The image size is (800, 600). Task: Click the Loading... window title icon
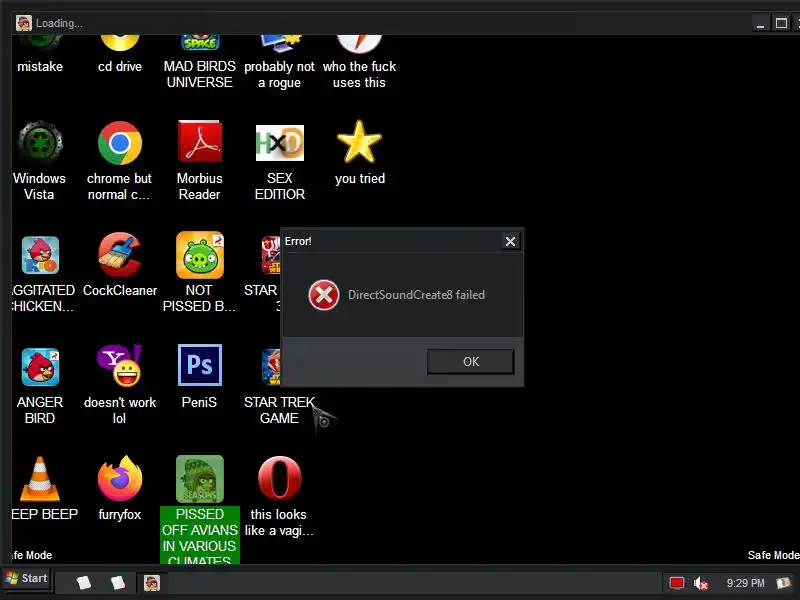pos(23,23)
